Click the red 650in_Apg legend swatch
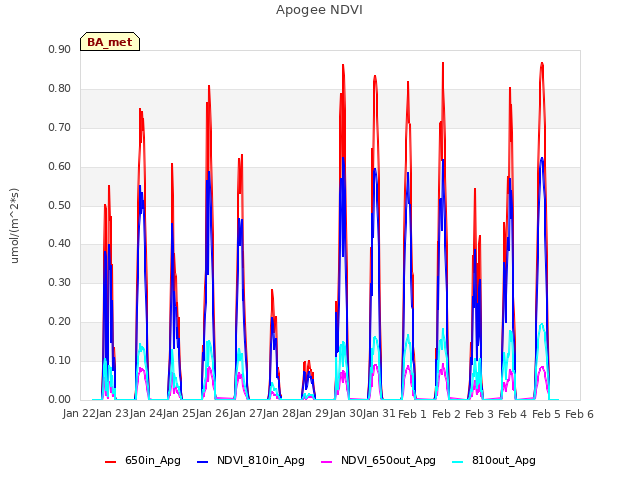Image resolution: width=640 pixels, height=480 pixels. (111, 462)
